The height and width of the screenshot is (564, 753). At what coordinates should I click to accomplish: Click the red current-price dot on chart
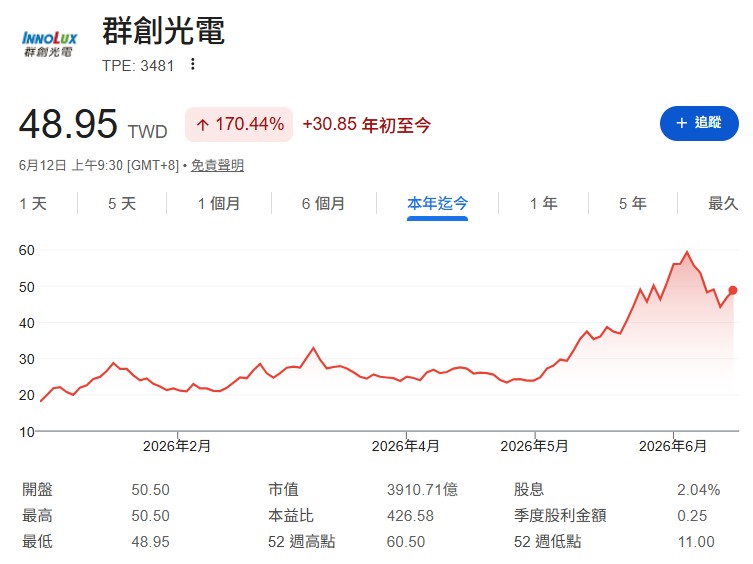click(x=732, y=290)
